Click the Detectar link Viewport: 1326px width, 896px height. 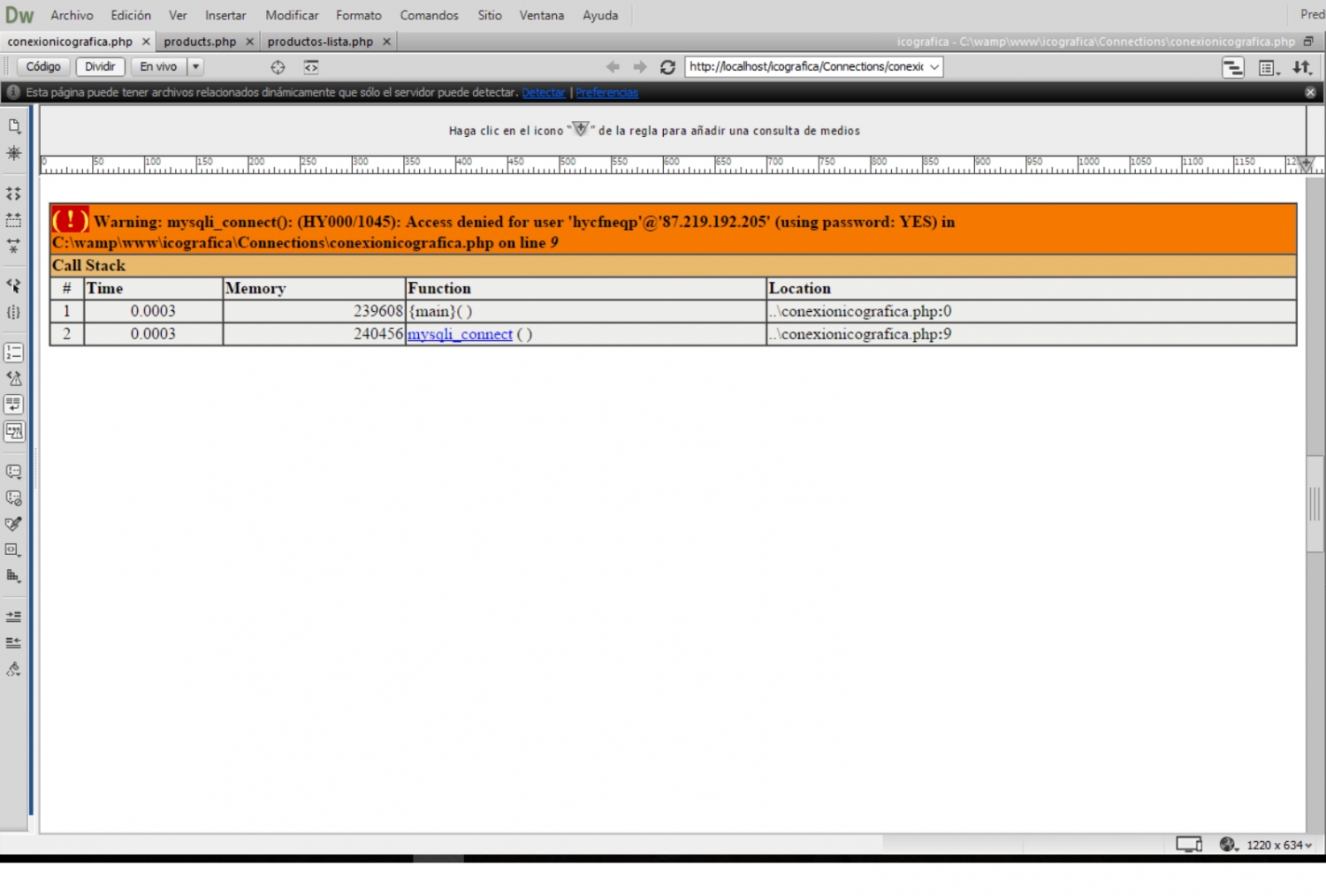pyautogui.click(x=543, y=92)
